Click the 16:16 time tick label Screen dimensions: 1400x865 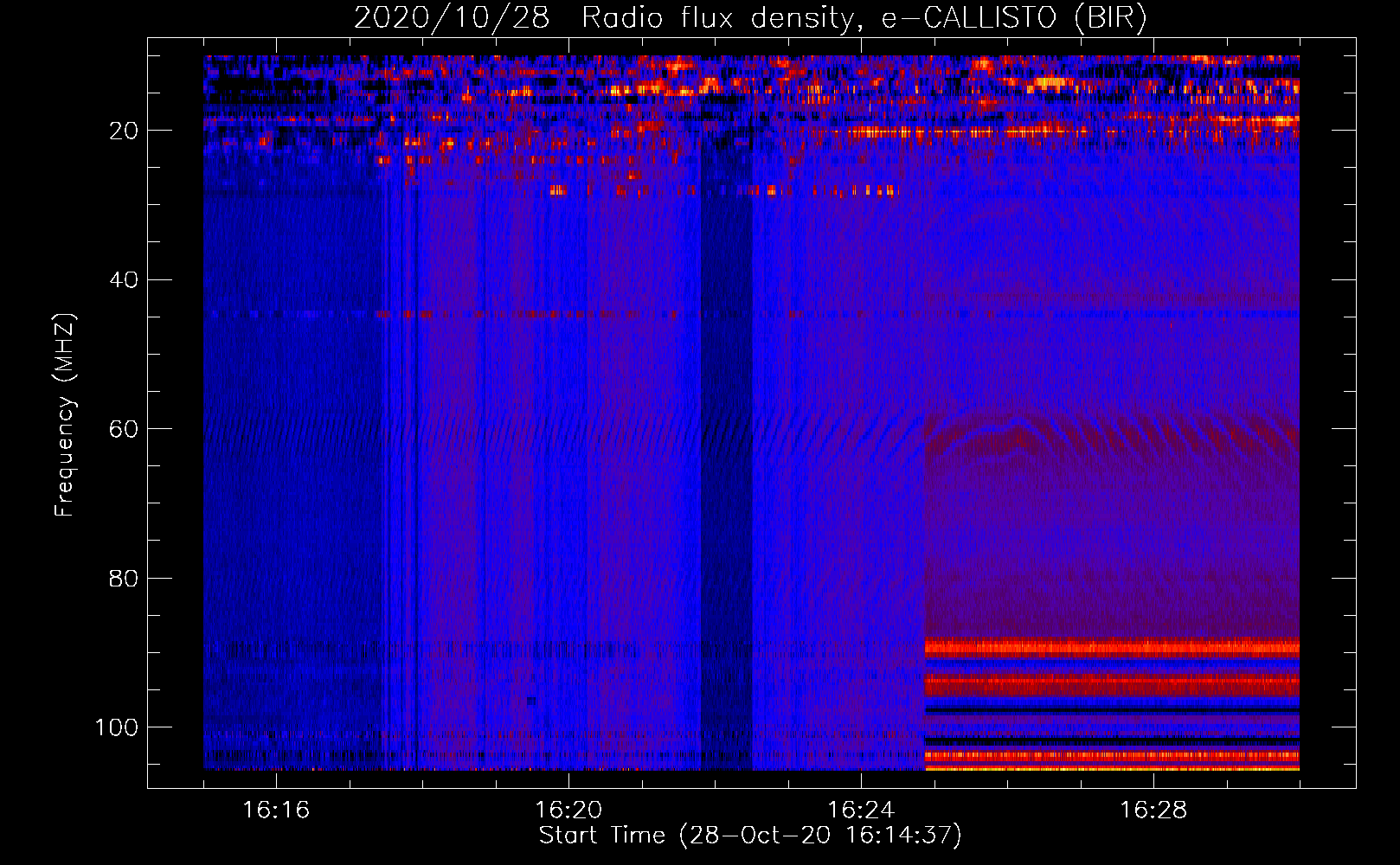[276, 810]
